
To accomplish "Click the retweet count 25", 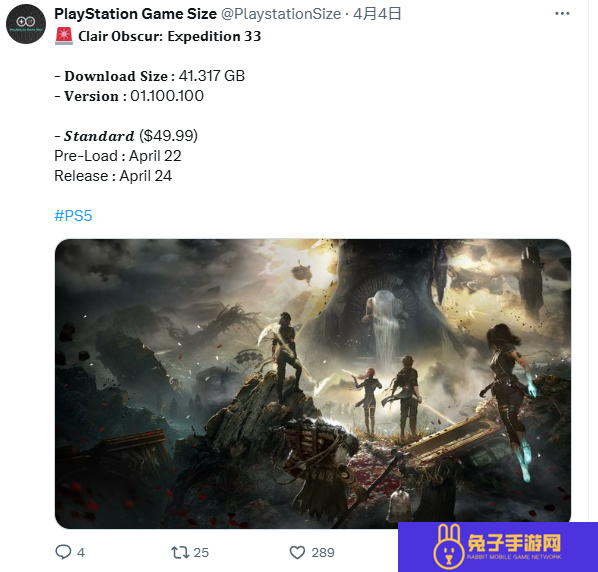I will pyautogui.click(x=201, y=553).
